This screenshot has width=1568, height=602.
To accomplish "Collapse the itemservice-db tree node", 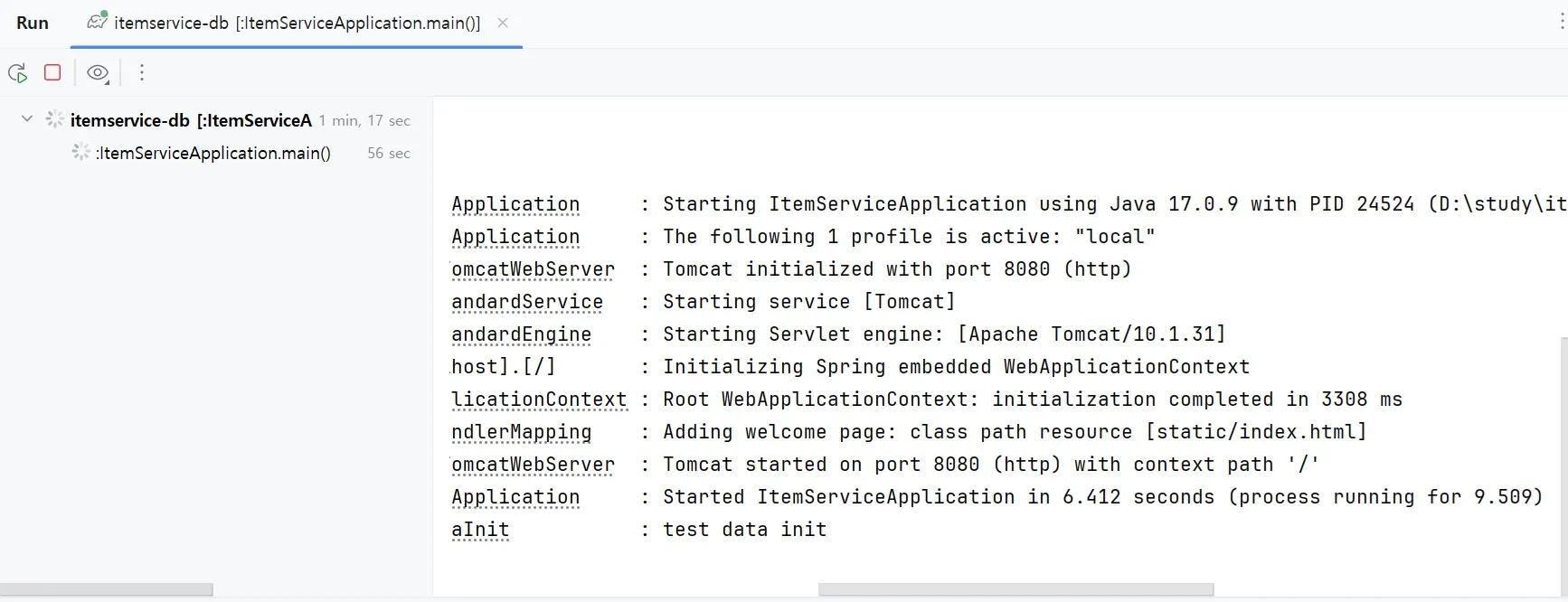I will [27, 119].
